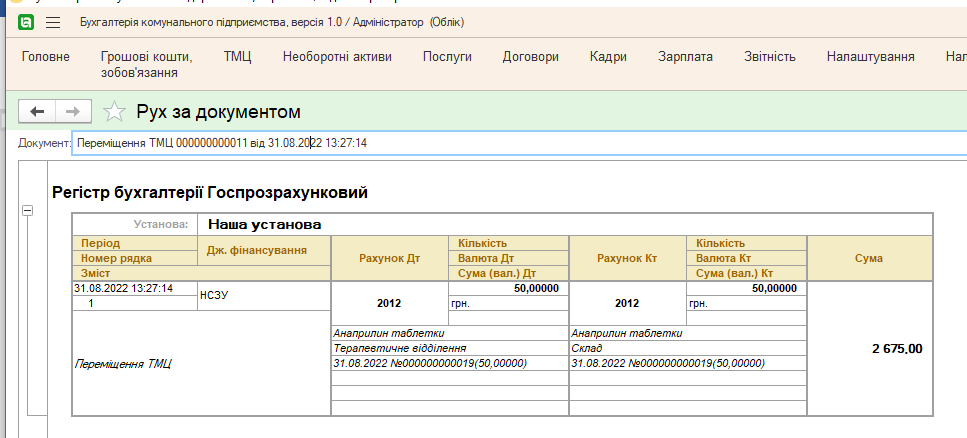The height and width of the screenshot is (438, 967).
Task: Open the ТМЦ section
Action: 237,57
